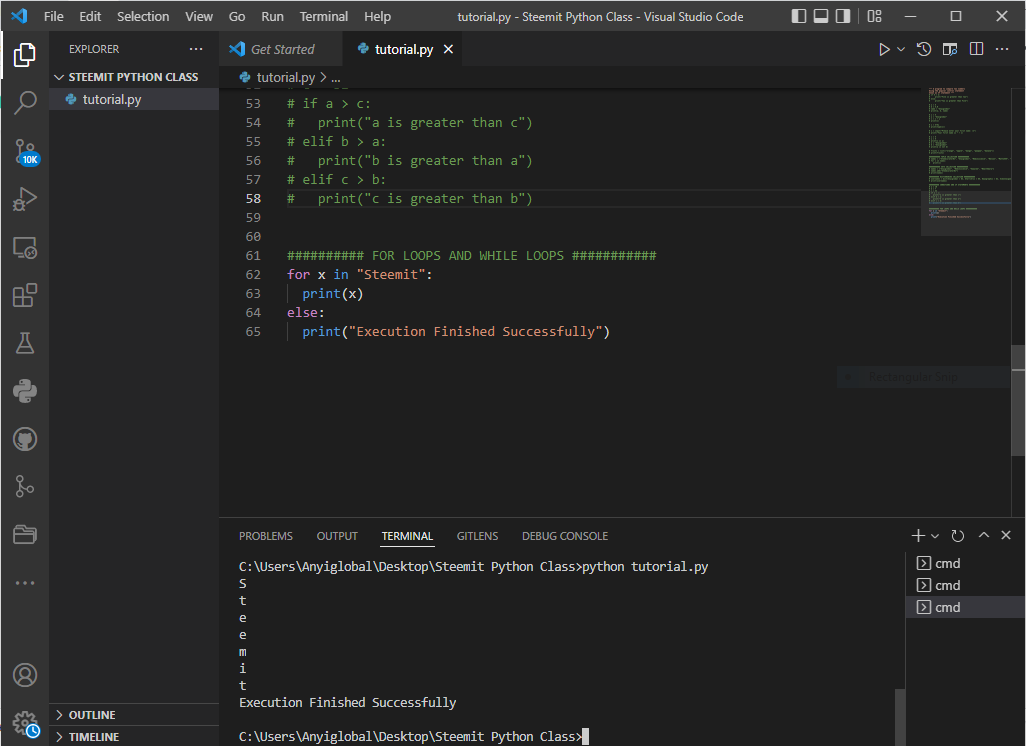Toggle the secondary sidebar layout button

pyautogui.click(x=843, y=17)
